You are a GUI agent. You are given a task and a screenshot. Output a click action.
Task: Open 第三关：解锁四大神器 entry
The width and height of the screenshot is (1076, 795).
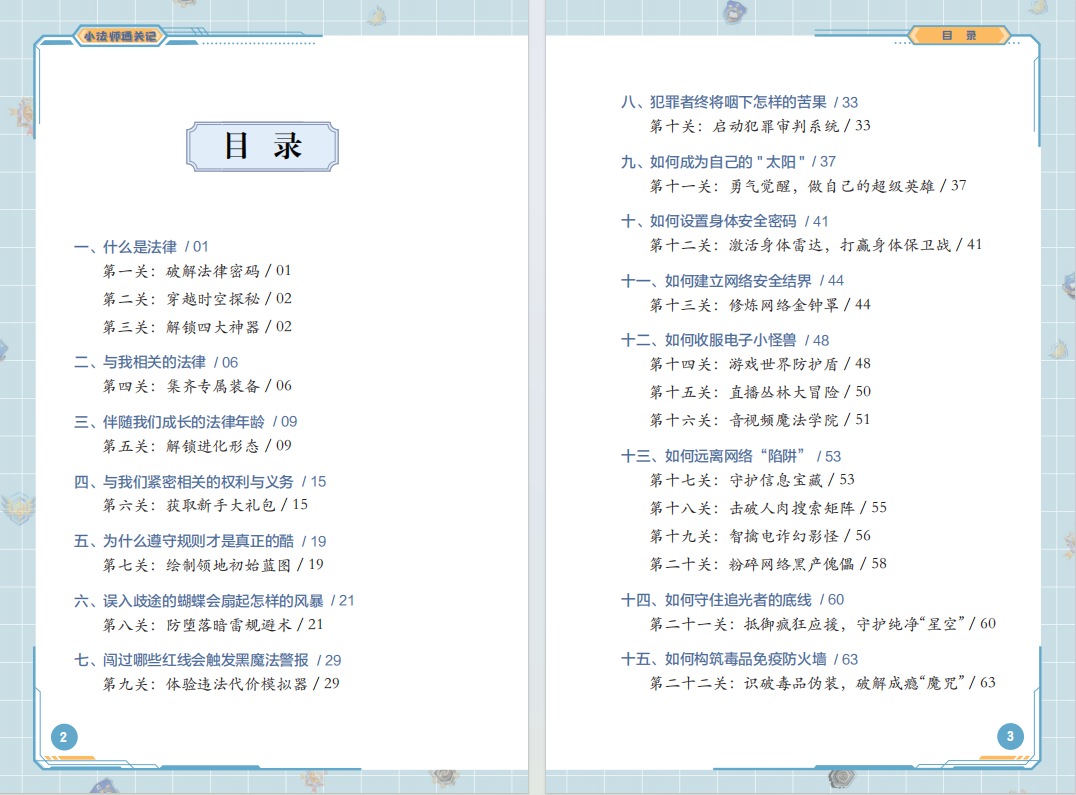tap(197, 327)
